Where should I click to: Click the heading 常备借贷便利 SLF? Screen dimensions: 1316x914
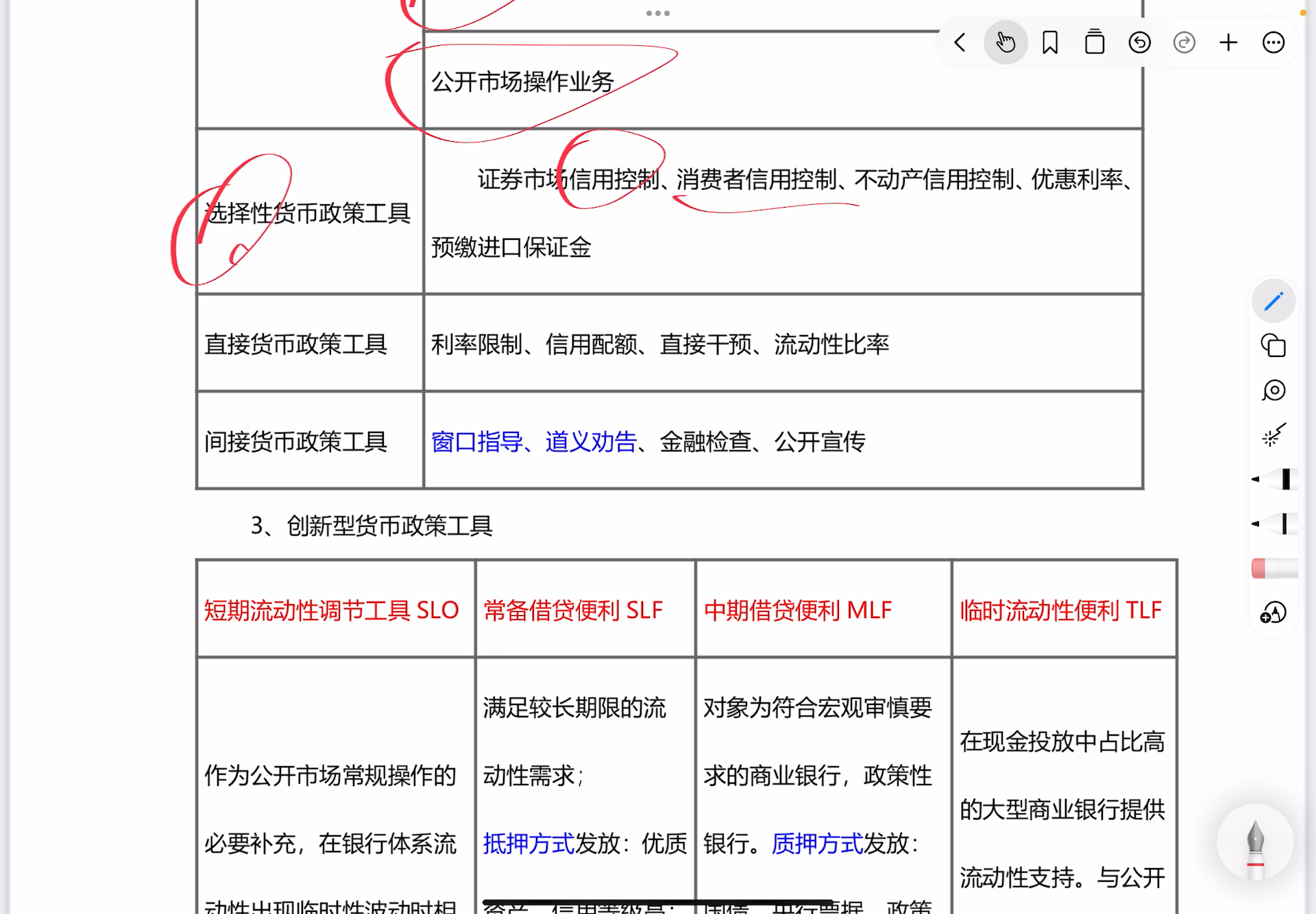[x=573, y=610]
